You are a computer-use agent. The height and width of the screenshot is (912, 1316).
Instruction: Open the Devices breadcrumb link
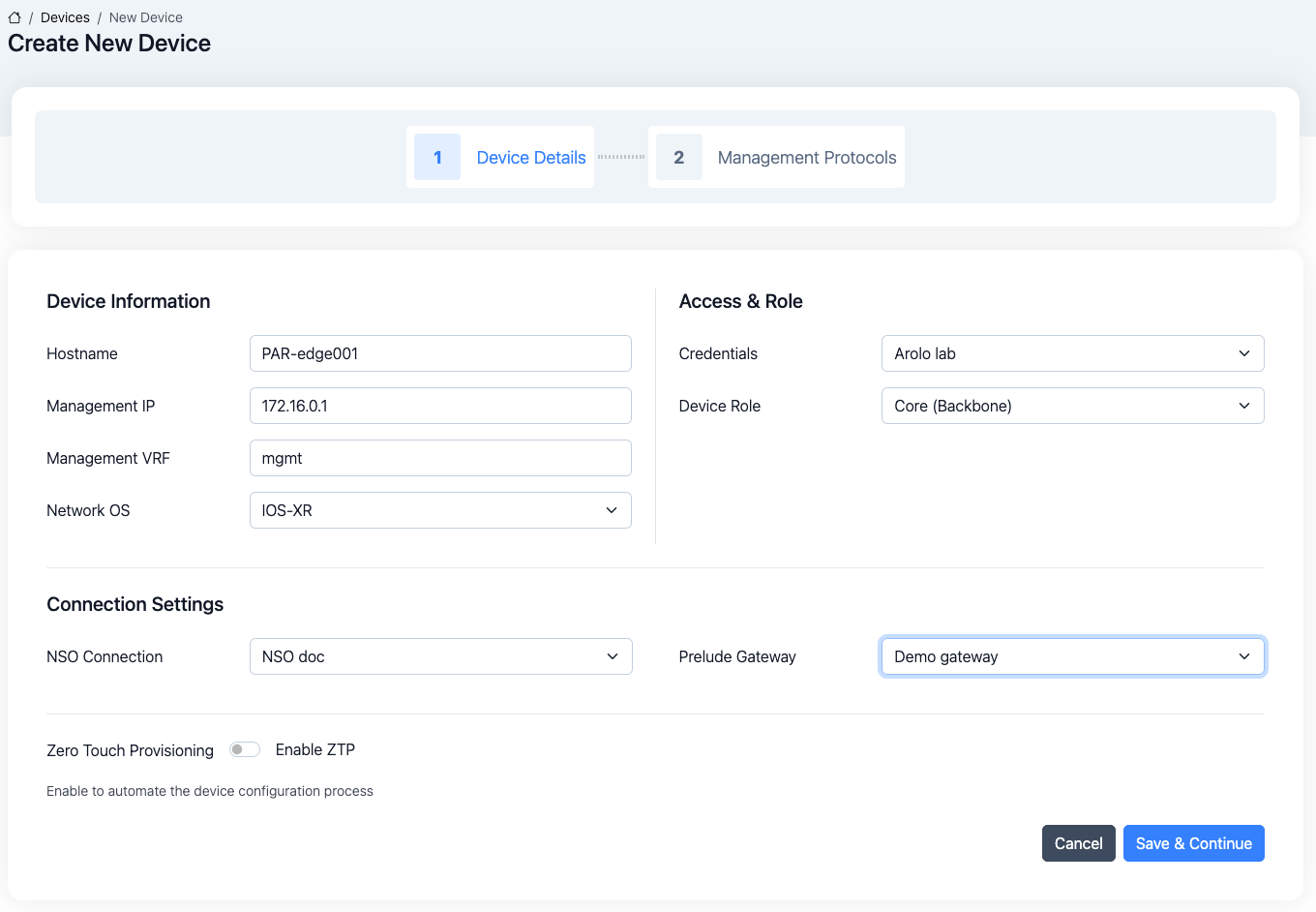point(65,17)
